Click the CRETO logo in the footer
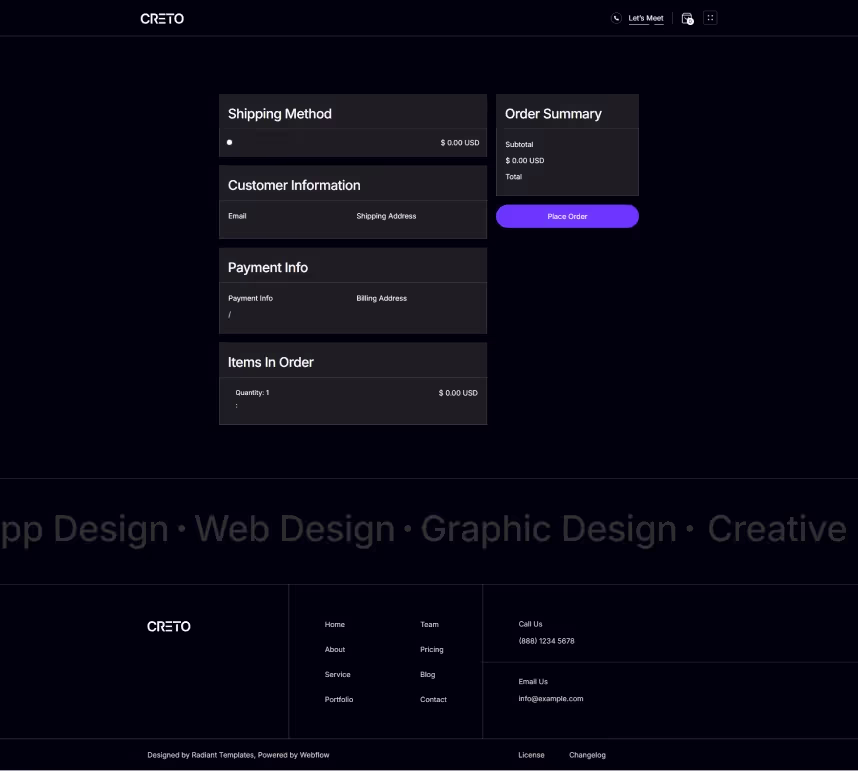 pos(169,626)
